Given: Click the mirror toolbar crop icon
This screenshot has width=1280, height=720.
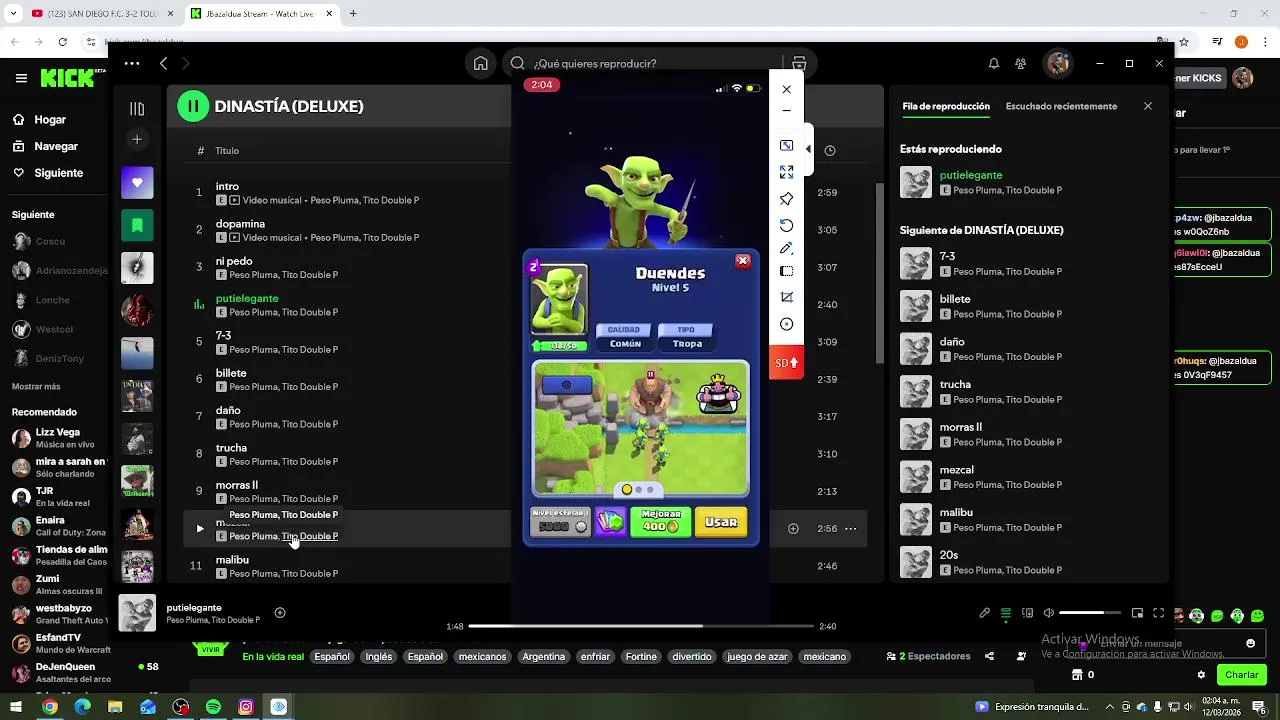Looking at the screenshot, I should pyautogui.click(x=786, y=297).
